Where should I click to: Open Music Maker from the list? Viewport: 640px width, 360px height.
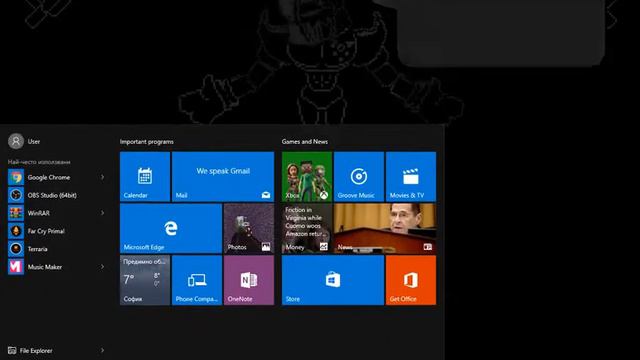[x=57, y=267]
